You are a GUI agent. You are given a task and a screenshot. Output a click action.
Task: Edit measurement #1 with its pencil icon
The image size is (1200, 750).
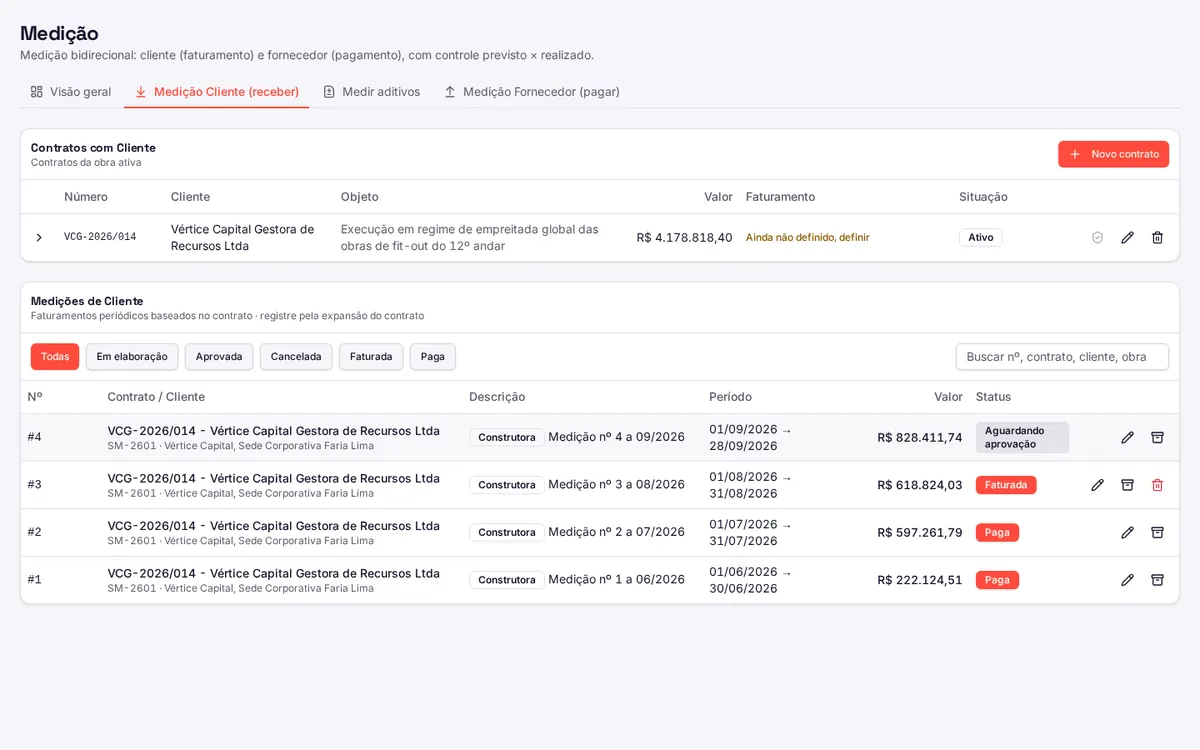coord(1127,580)
